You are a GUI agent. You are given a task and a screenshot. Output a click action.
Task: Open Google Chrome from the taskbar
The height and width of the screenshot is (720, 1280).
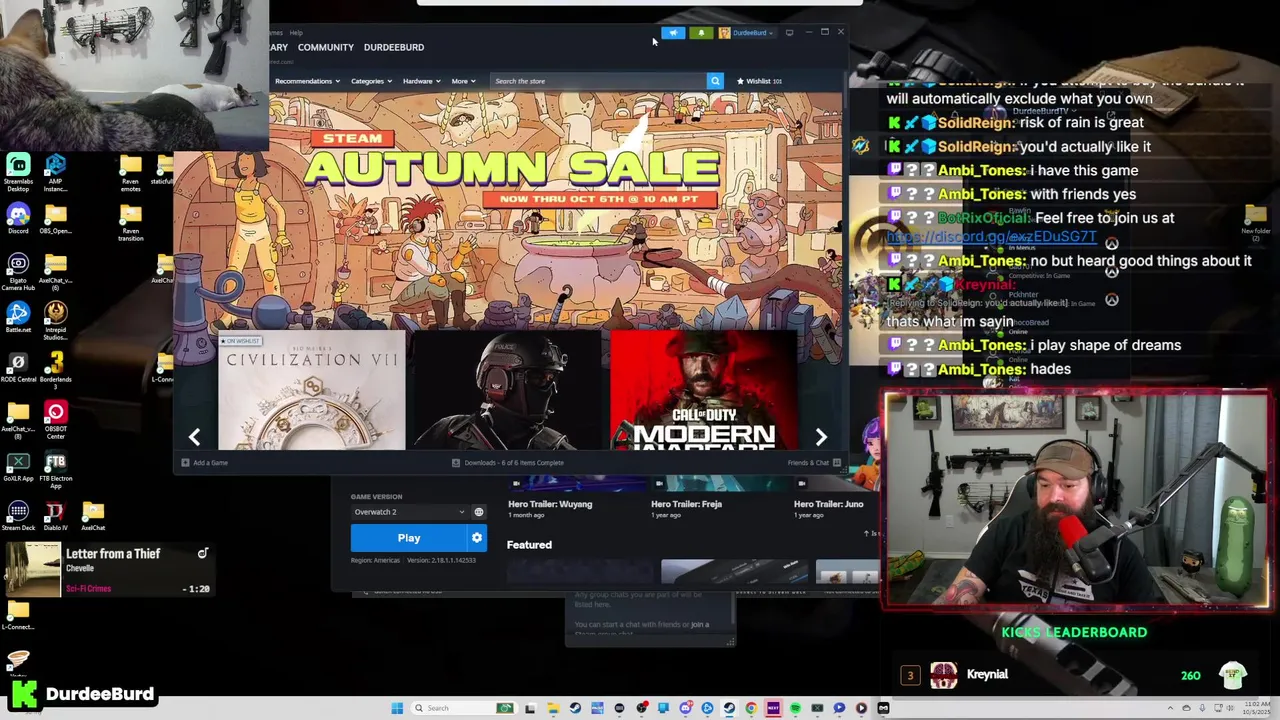point(751,708)
